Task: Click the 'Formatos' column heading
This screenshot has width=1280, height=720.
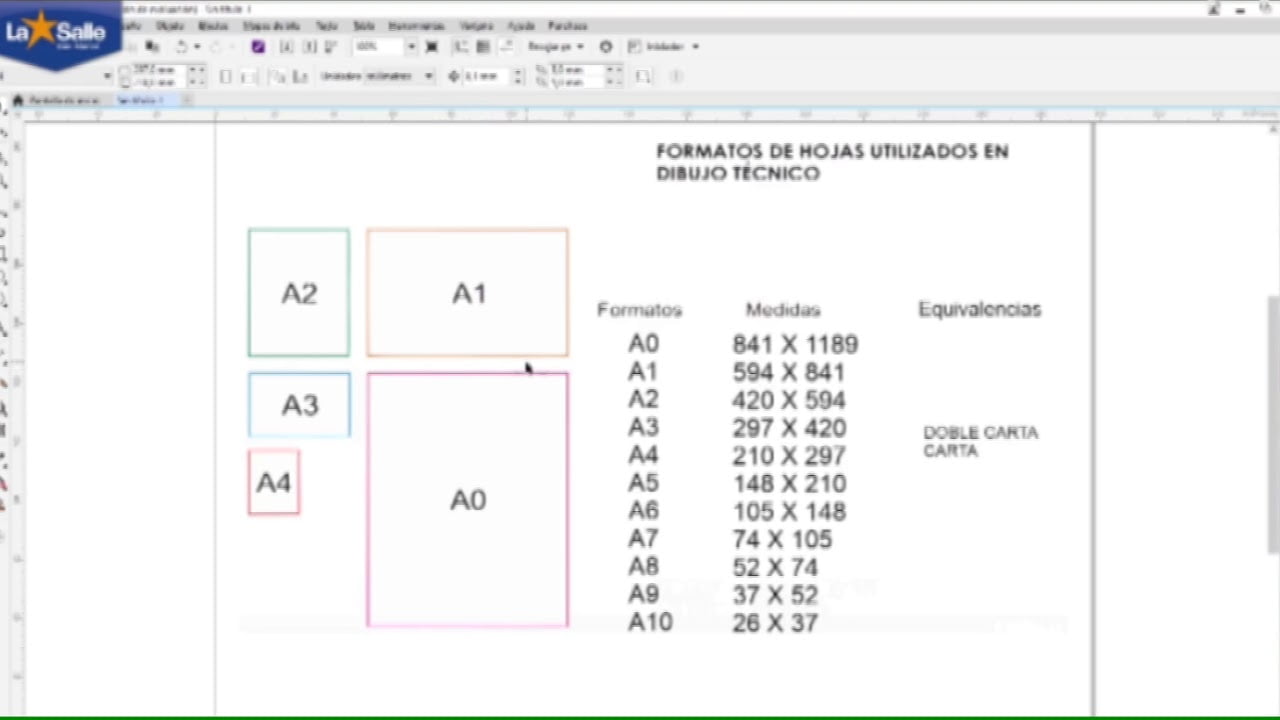Action: tap(639, 310)
